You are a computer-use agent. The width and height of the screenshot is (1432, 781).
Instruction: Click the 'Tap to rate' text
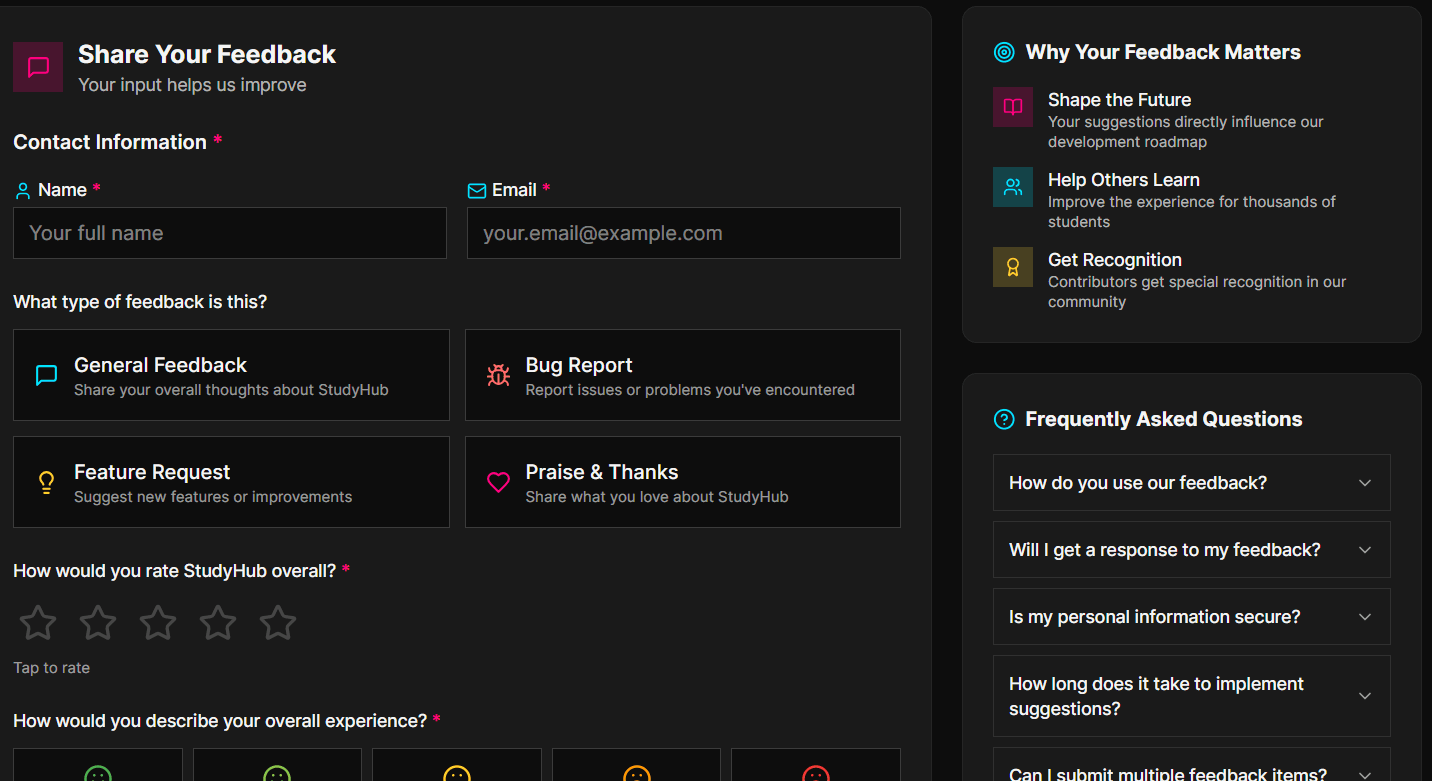click(52, 668)
